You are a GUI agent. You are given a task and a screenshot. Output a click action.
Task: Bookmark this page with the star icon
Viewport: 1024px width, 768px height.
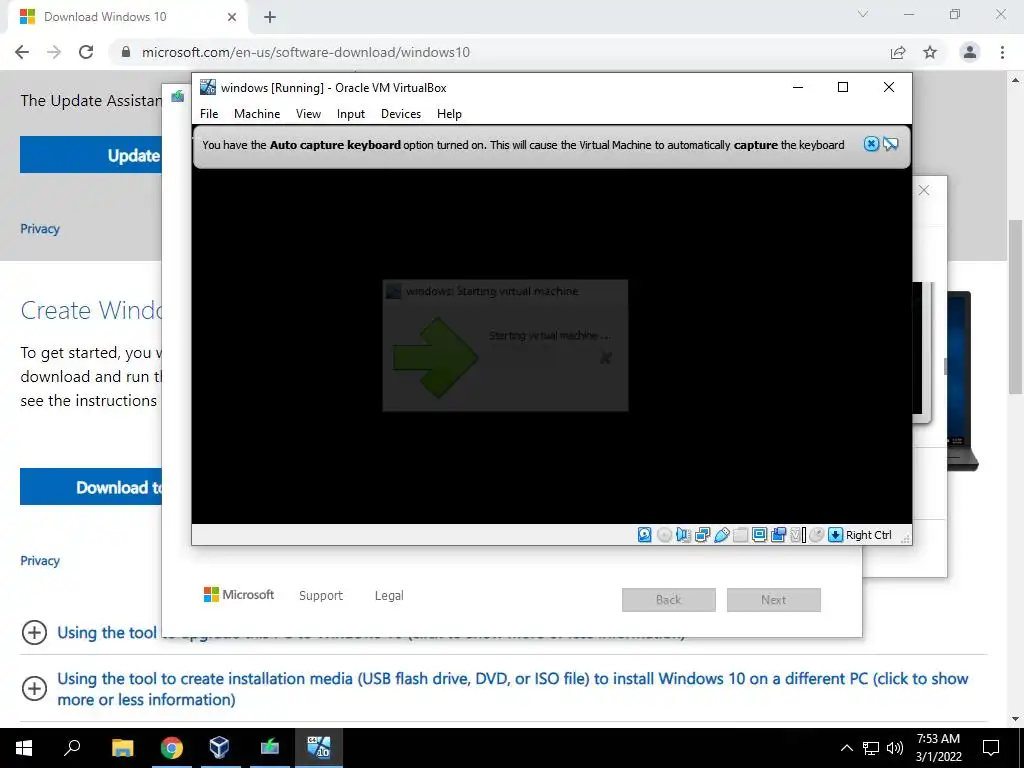point(930,52)
